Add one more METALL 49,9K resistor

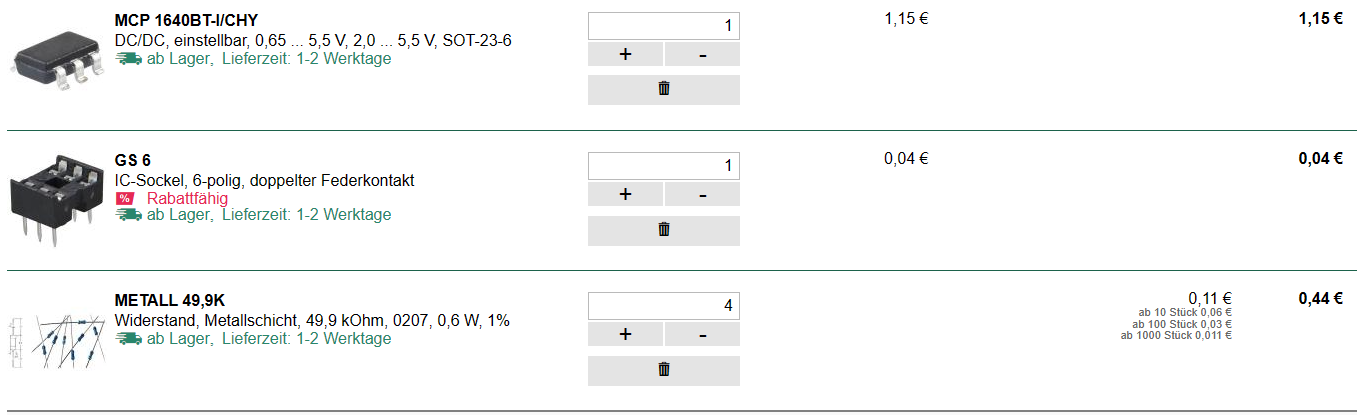coord(625,334)
